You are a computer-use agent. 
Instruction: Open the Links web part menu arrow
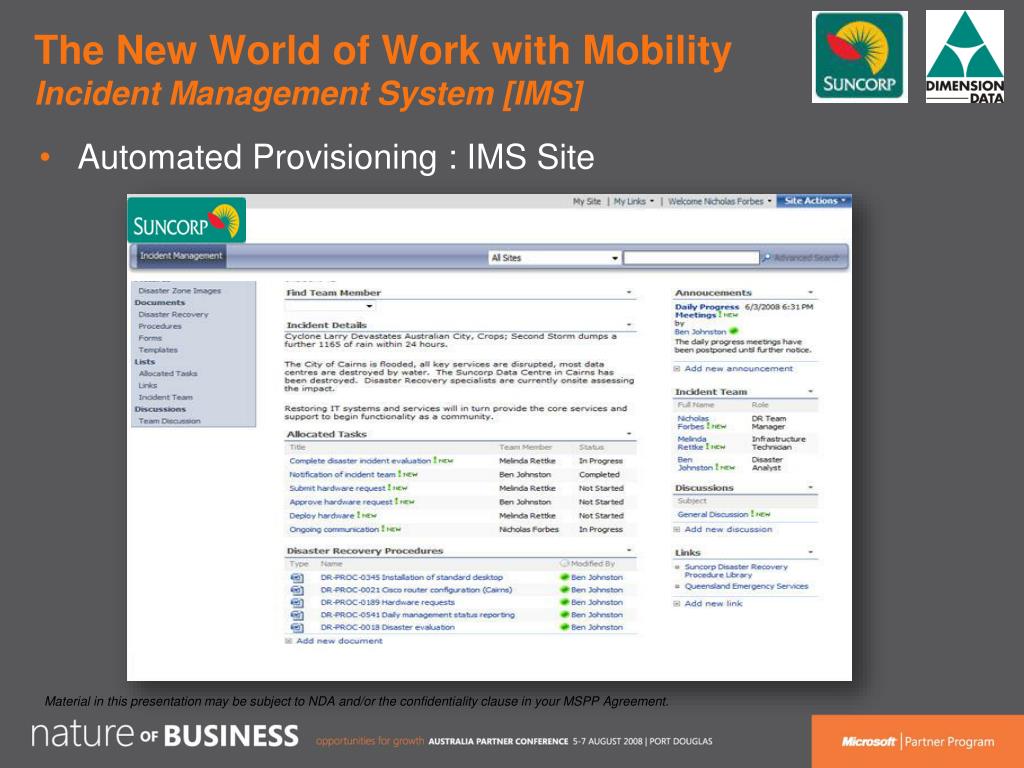click(x=810, y=552)
